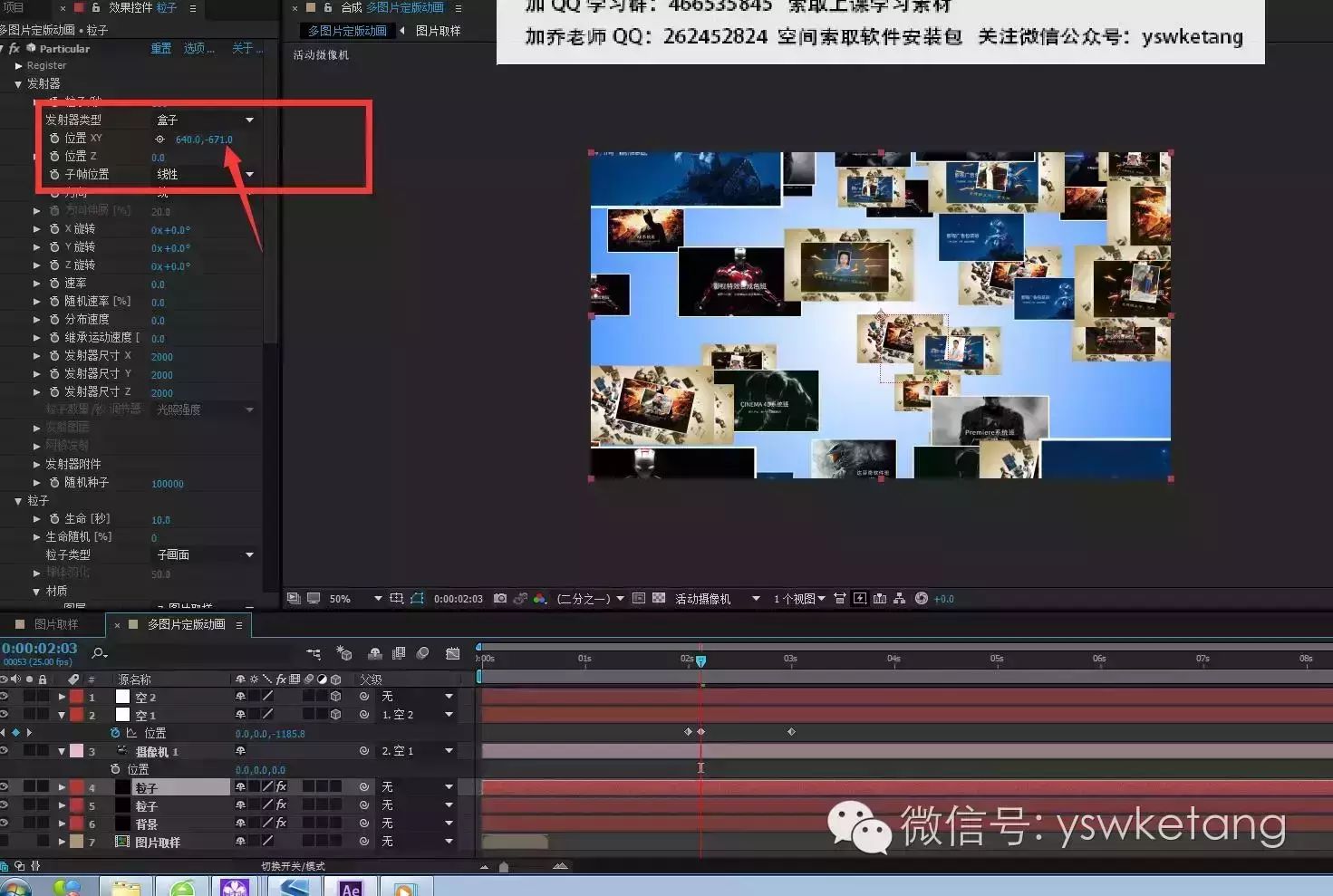Open parent dropdown for 空 1 layer
This screenshot has height=896, width=1333.
pos(417,715)
